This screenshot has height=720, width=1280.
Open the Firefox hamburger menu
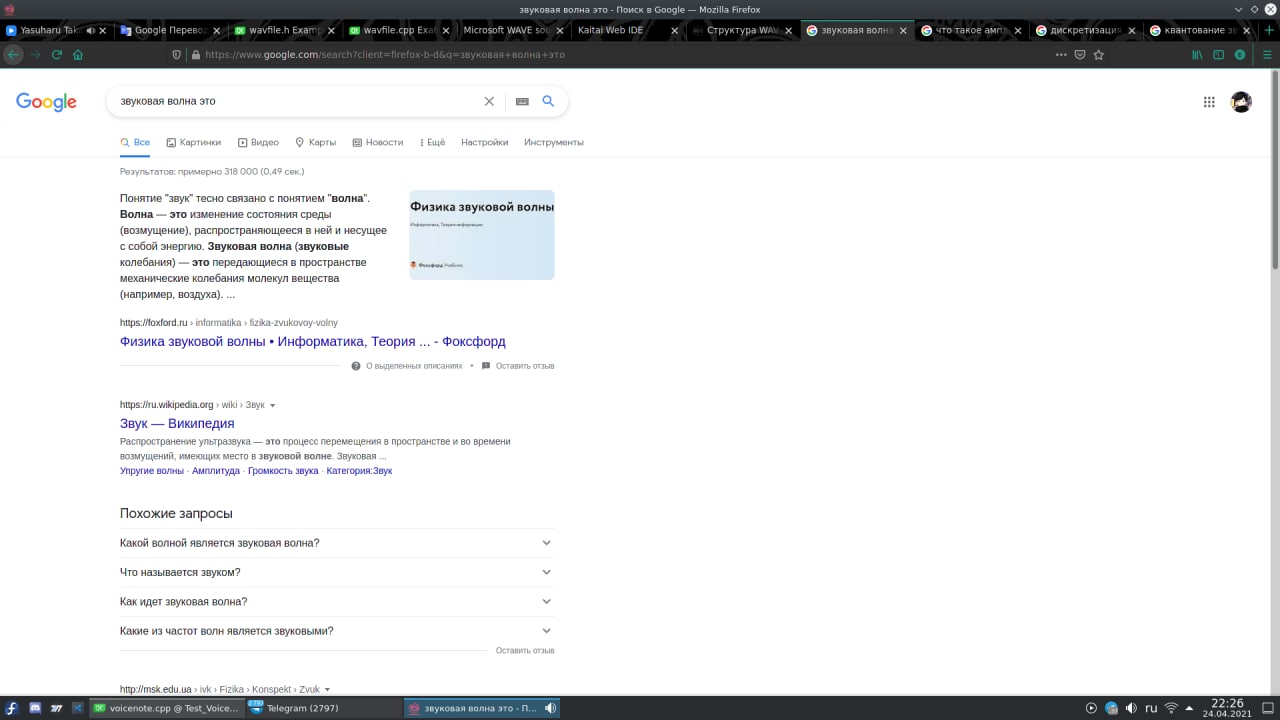pos(1268,55)
